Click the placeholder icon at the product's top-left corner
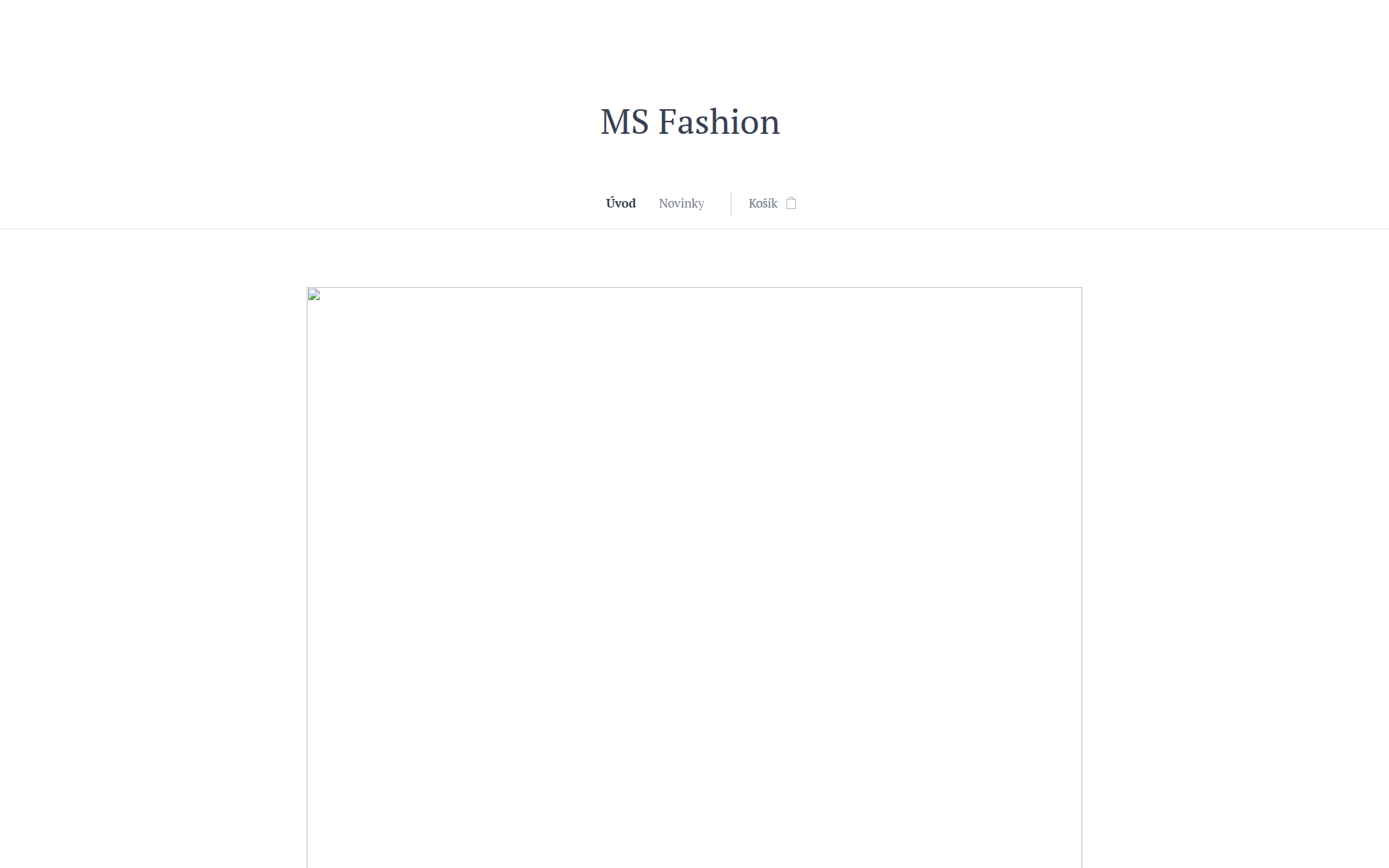The height and width of the screenshot is (868, 1389). click(x=313, y=295)
